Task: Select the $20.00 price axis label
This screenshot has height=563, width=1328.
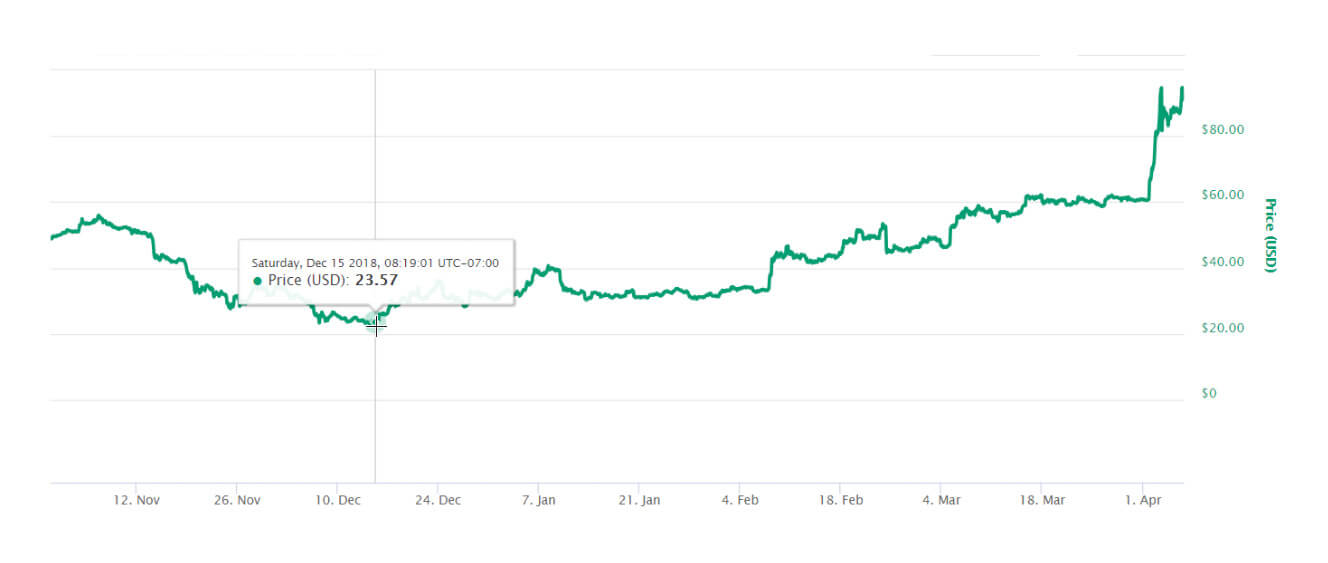Action: (x=1222, y=328)
